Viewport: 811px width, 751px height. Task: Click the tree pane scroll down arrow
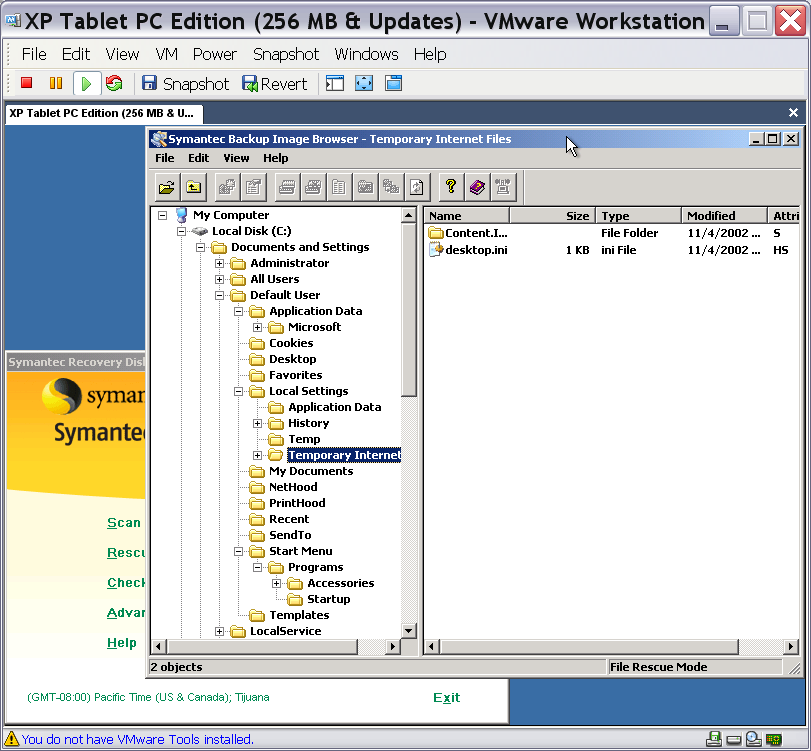click(x=408, y=631)
